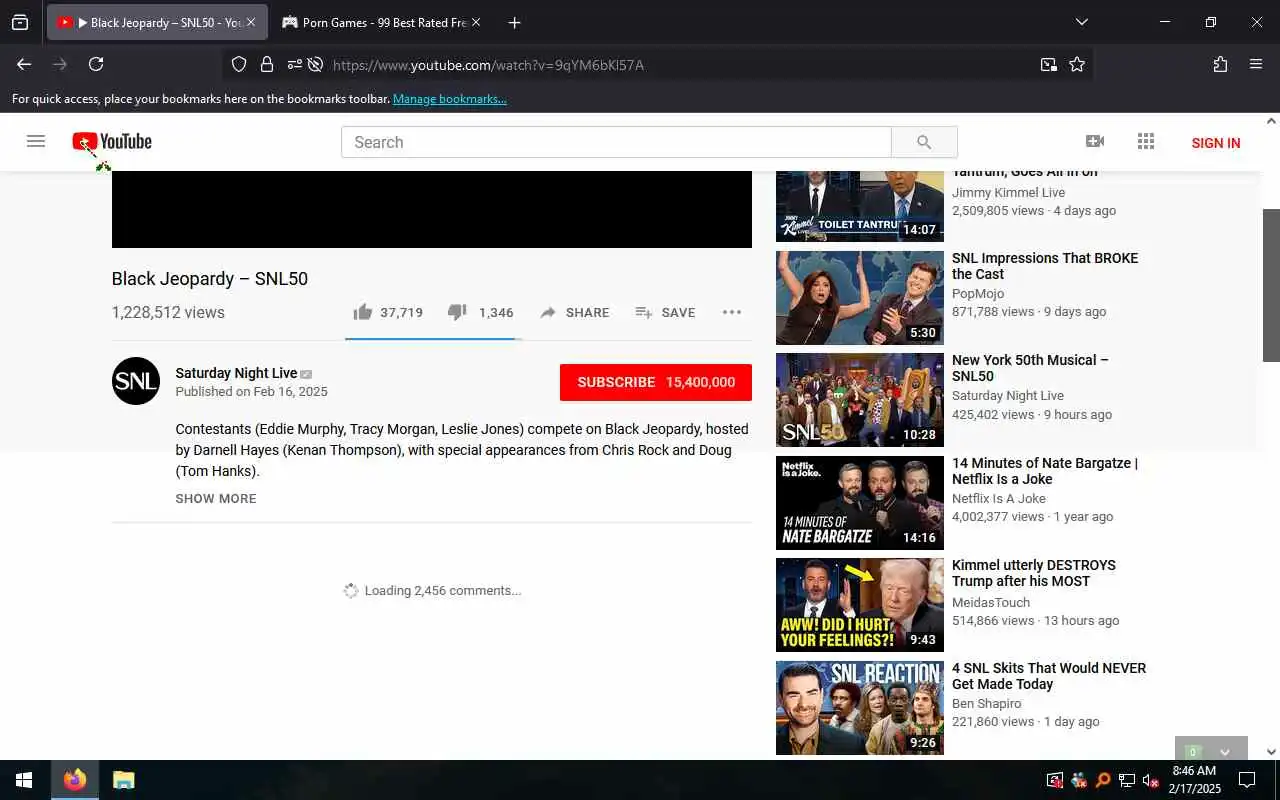
Task: Open File Explorer from taskbar
Action: pyautogui.click(x=123, y=780)
